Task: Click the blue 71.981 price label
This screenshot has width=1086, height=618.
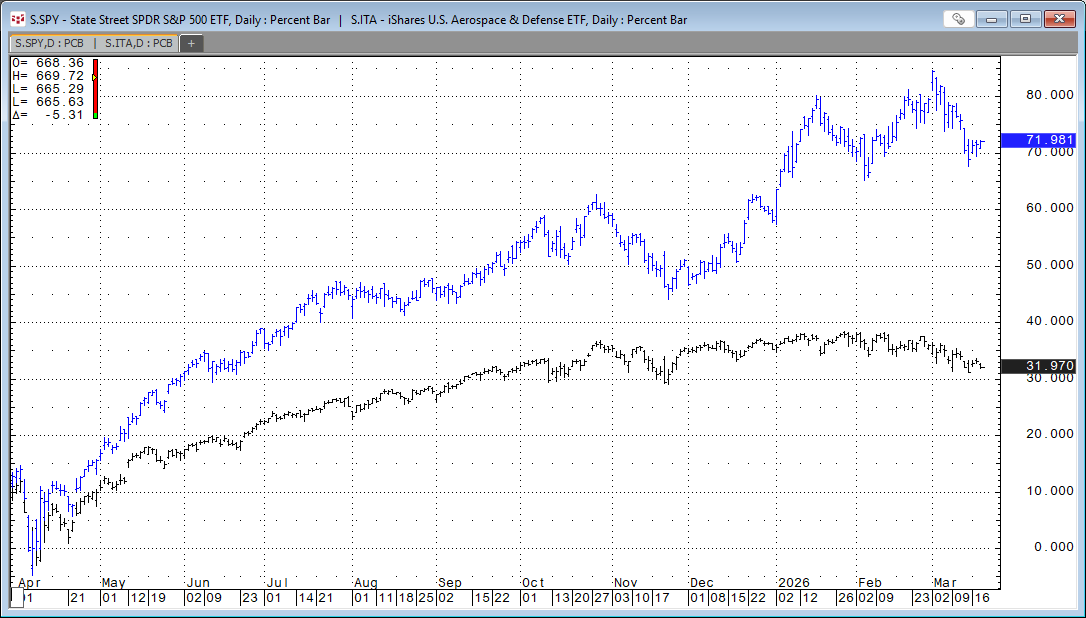Action: click(x=1038, y=140)
